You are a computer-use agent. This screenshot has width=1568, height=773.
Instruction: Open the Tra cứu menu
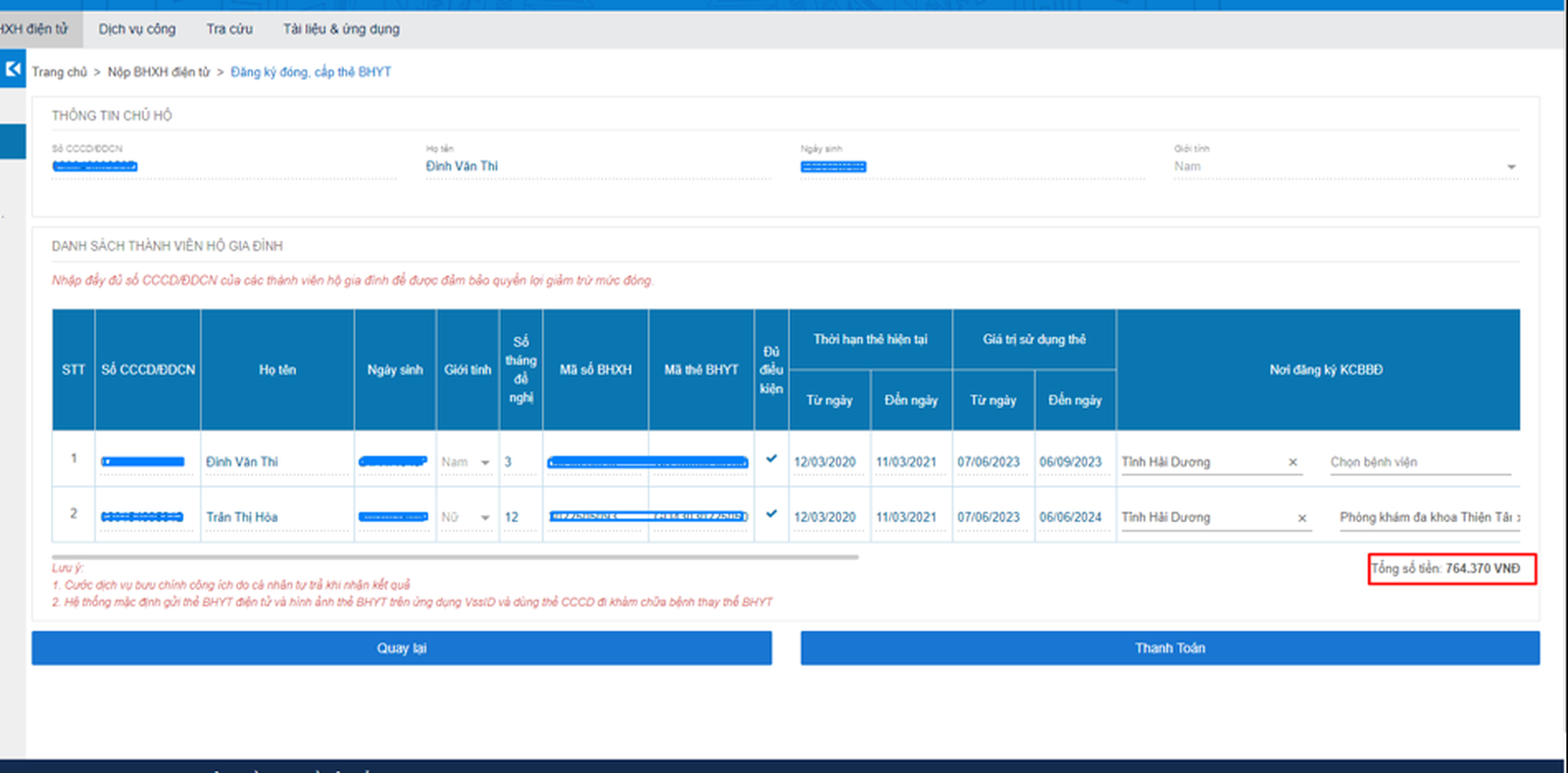click(229, 29)
